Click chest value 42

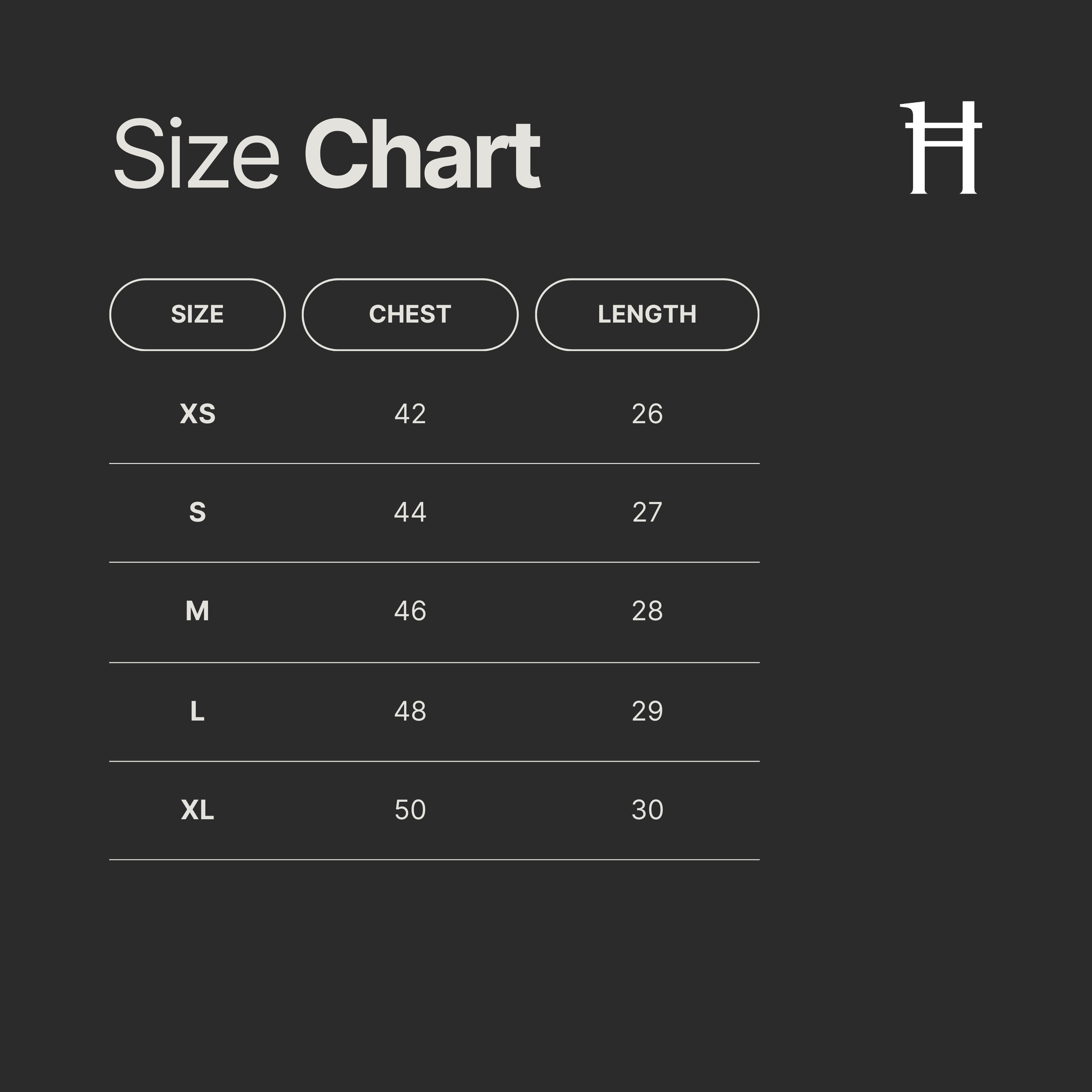410,414
